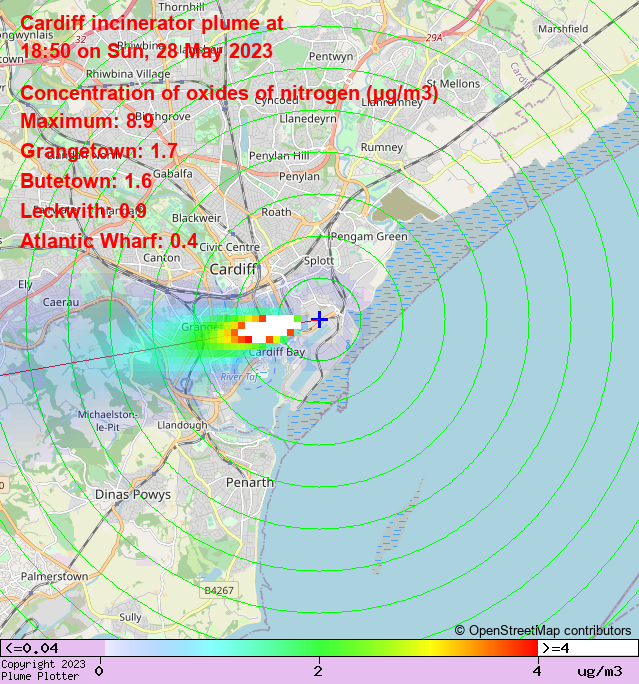Click the '0' tick on the scale

(99, 670)
